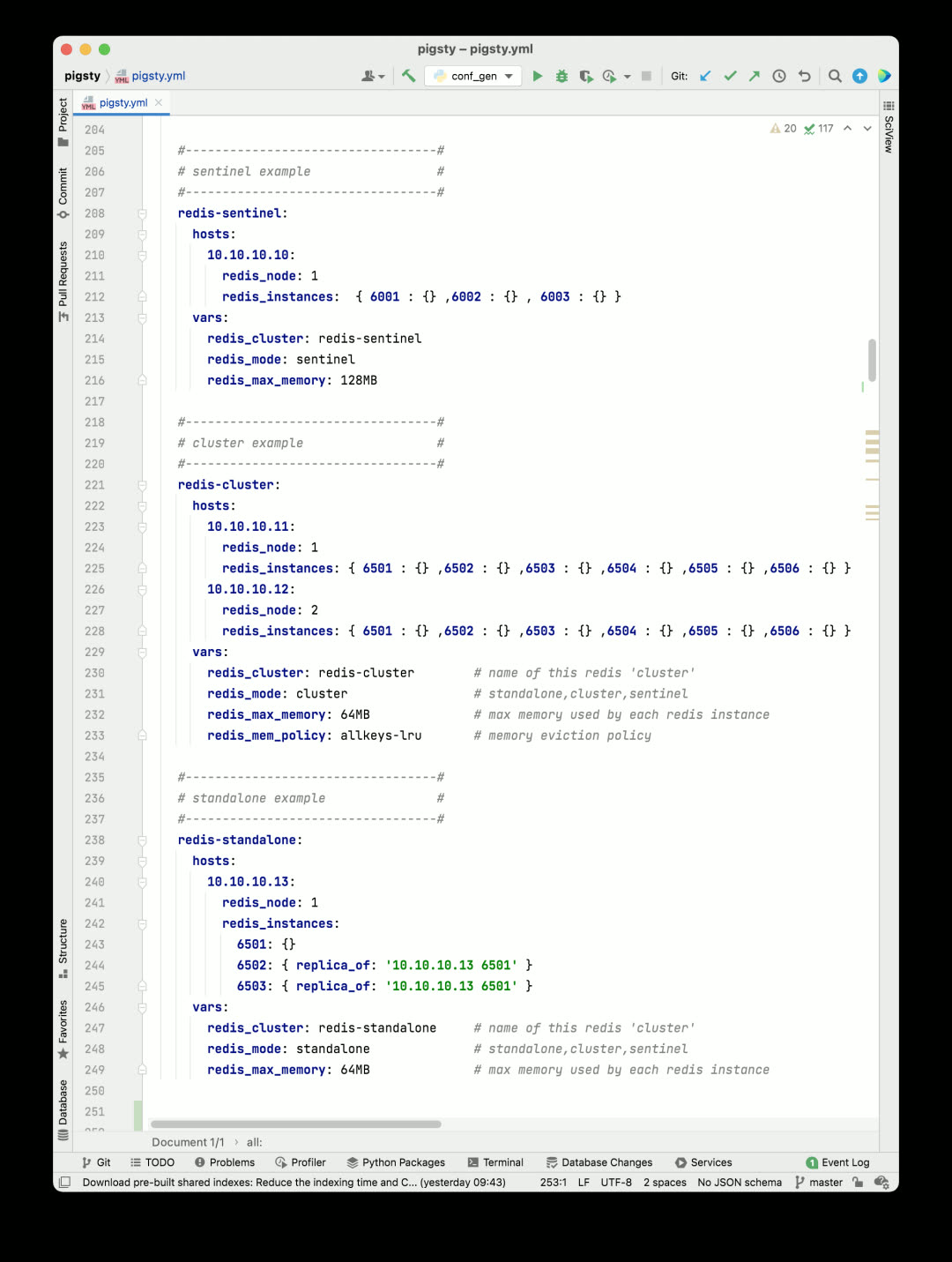Open Search Everywhere
Viewport: 952px width, 1262px height.
point(835,76)
